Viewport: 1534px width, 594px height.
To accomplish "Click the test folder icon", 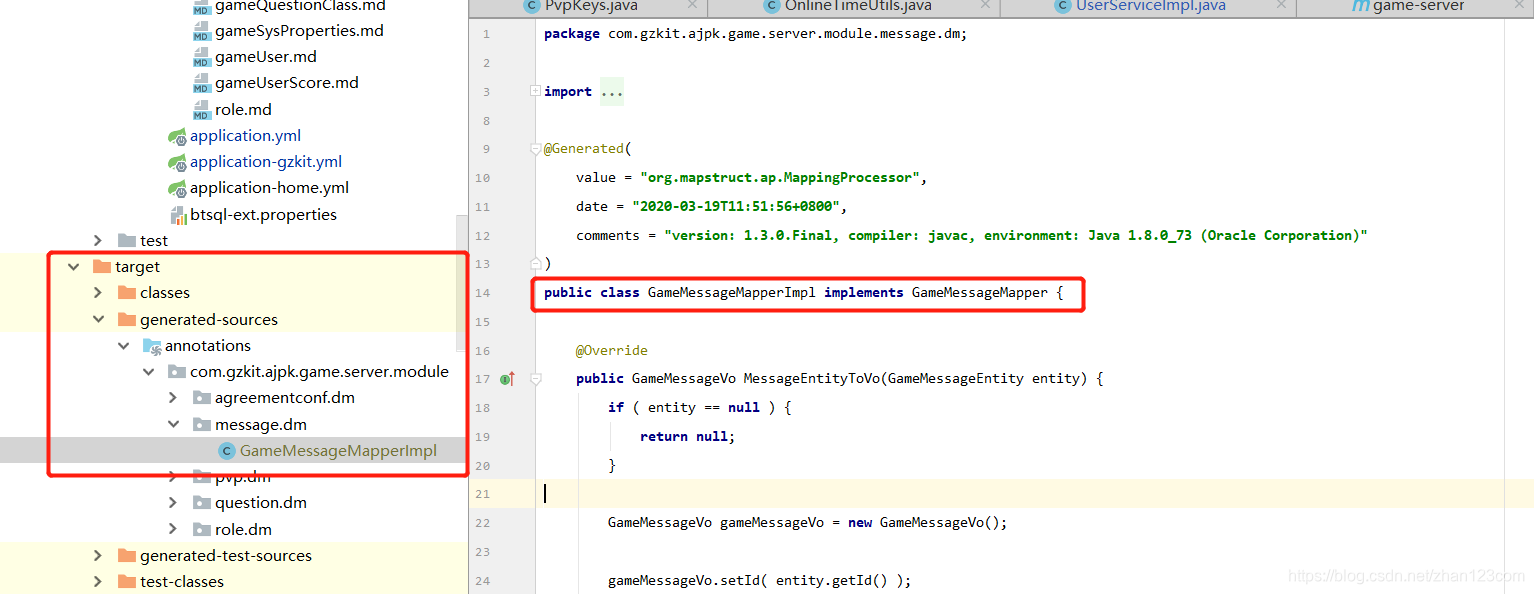I will [126, 241].
